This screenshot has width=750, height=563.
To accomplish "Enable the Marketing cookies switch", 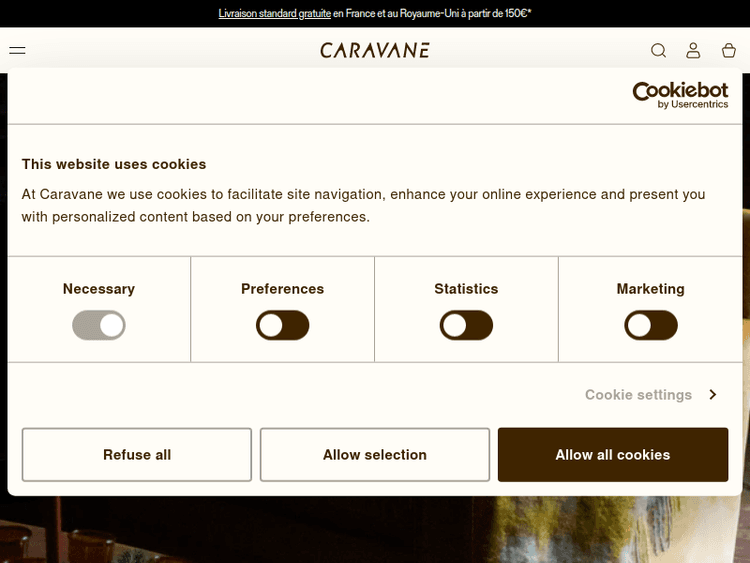I will coord(651,325).
